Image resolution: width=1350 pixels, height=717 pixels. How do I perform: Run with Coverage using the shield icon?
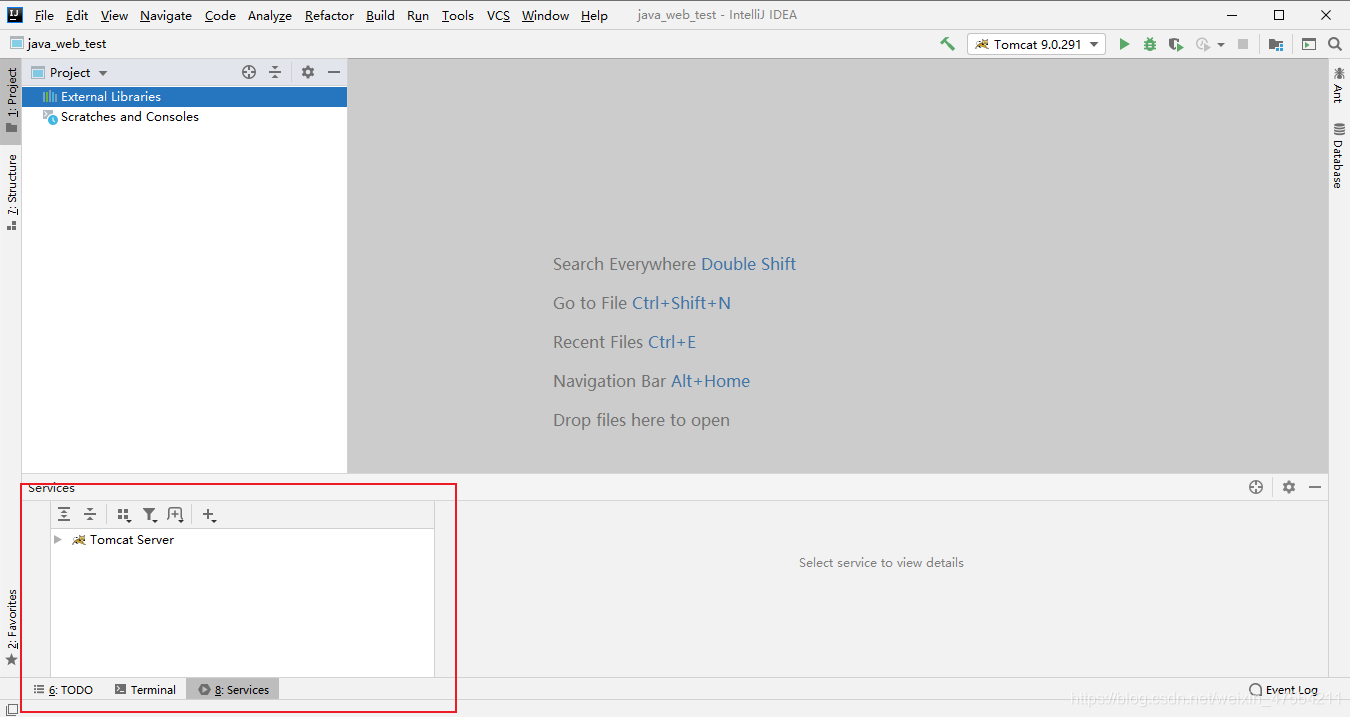pos(1176,44)
